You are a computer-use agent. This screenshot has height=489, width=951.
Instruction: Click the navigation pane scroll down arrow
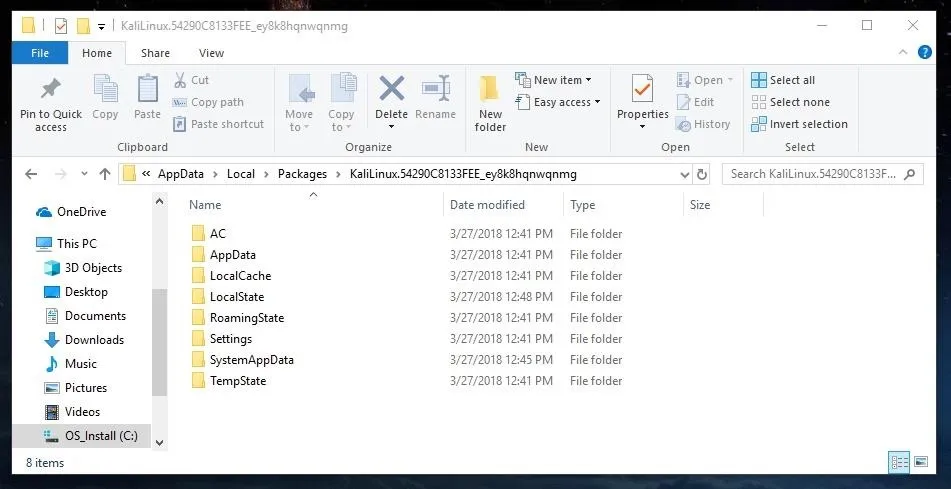pyautogui.click(x=160, y=443)
